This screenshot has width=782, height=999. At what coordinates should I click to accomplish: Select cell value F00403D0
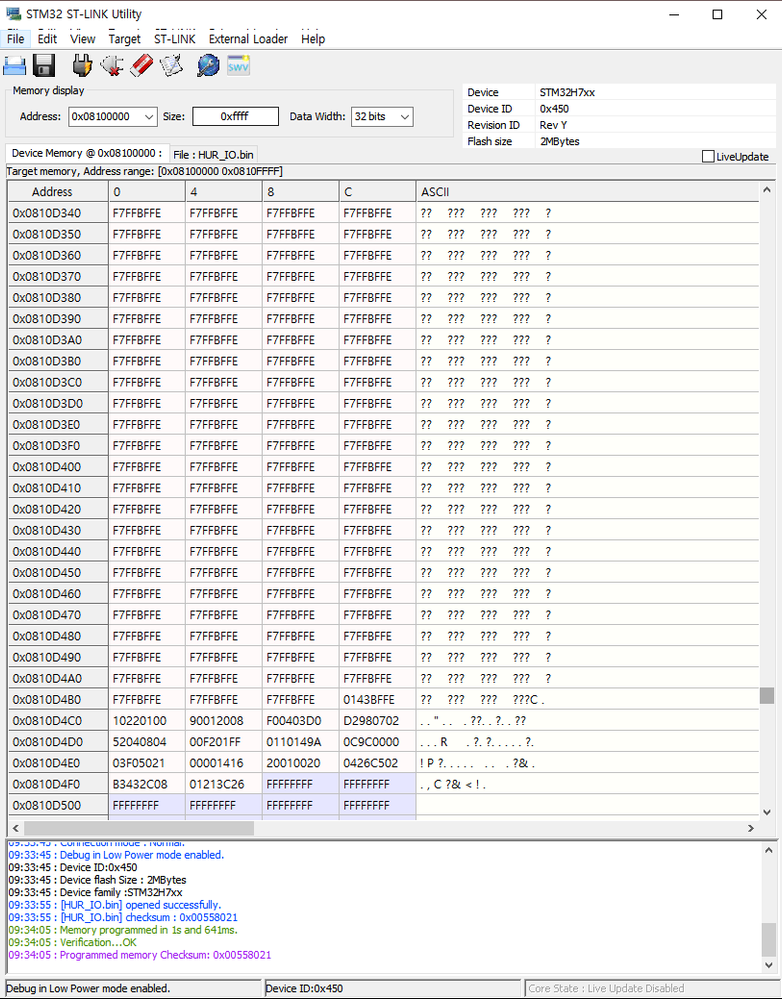coord(300,721)
